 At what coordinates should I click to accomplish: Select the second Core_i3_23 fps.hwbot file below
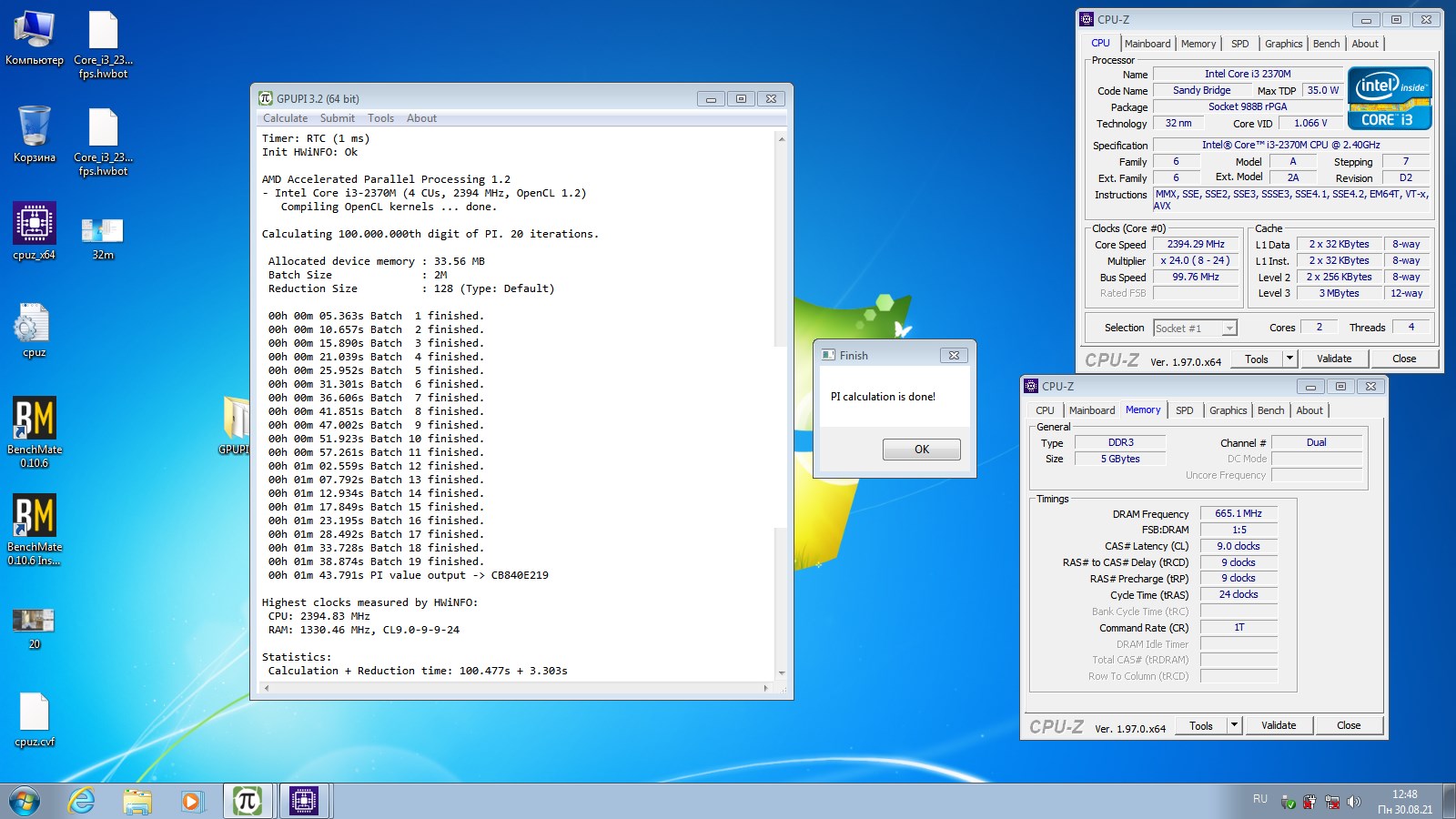(103, 141)
